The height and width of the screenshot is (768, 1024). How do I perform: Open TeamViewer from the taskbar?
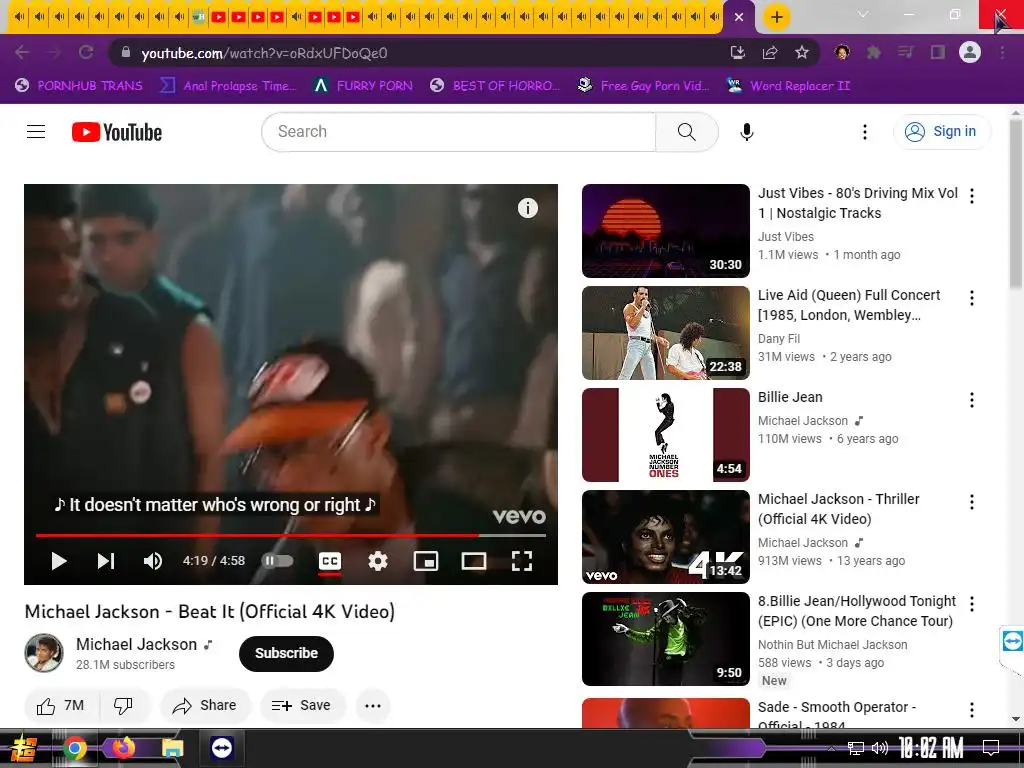(x=222, y=748)
